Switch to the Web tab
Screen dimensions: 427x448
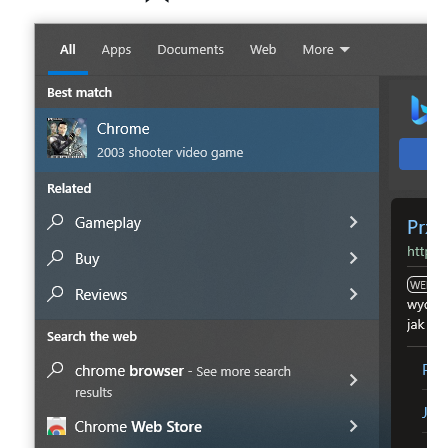263,50
